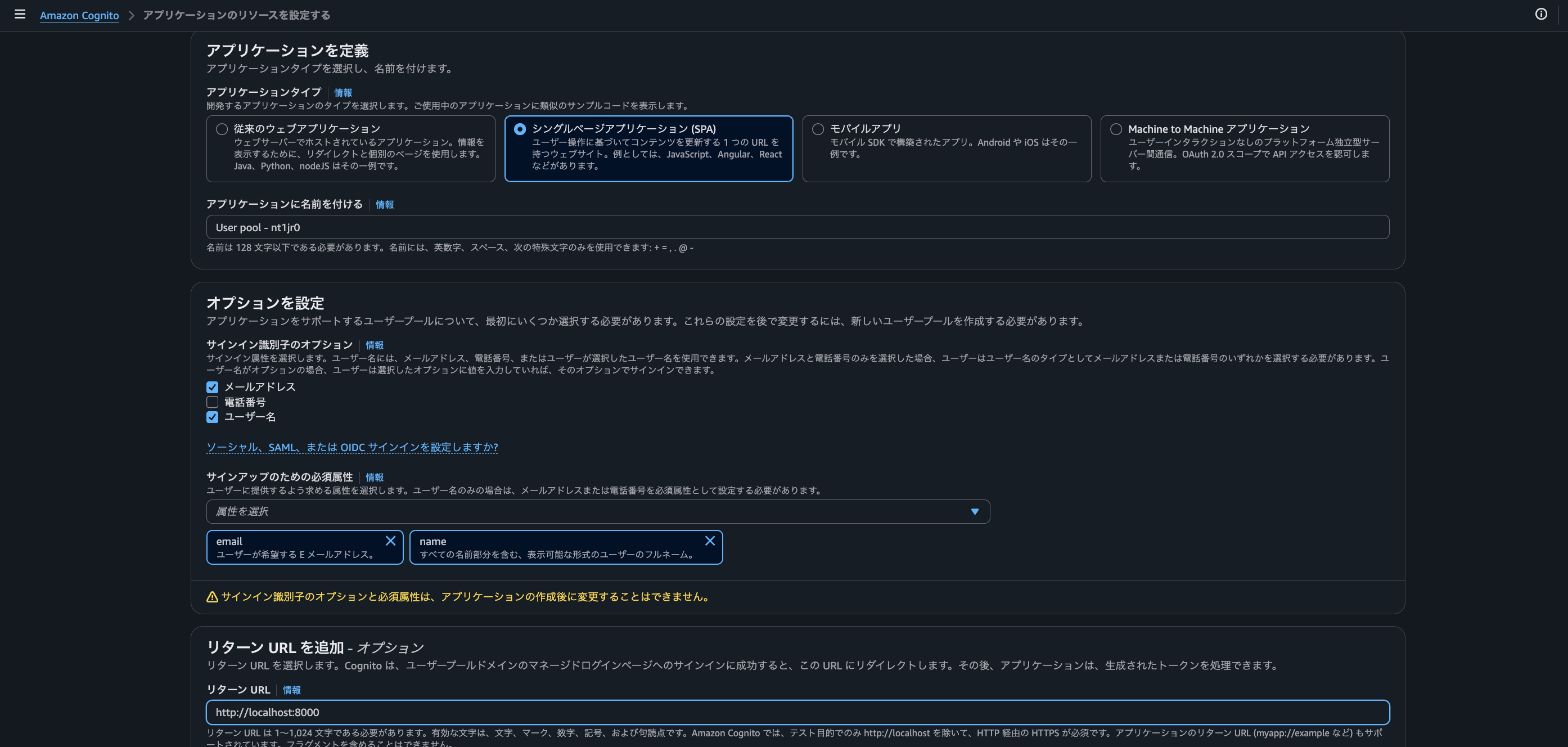Open the hamburger navigation menu

click(20, 14)
